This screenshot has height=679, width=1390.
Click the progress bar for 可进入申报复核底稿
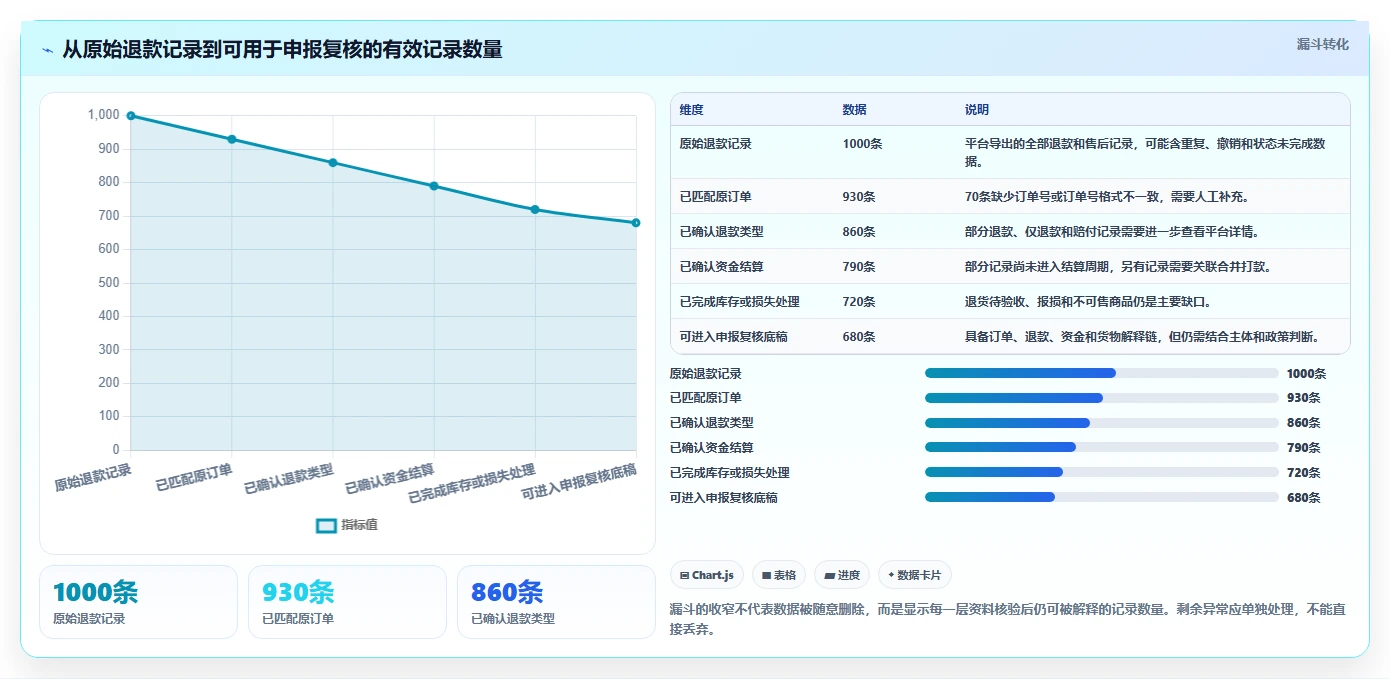(x=1102, y=497)
